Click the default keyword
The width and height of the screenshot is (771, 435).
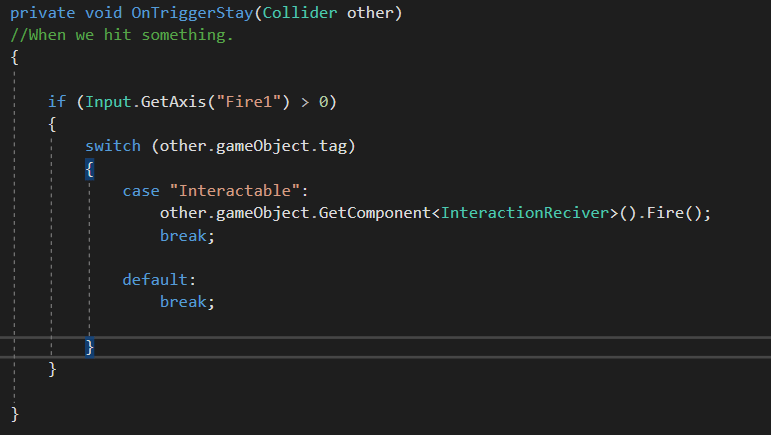tap(155, 279)
